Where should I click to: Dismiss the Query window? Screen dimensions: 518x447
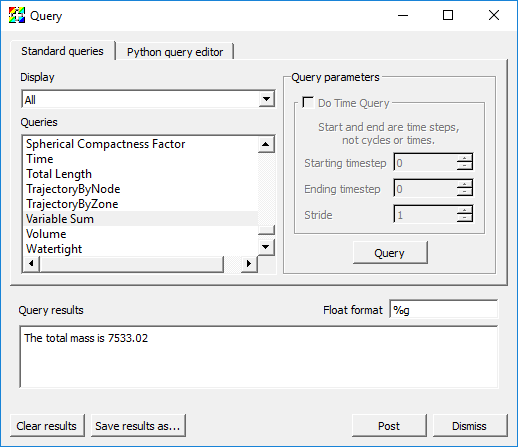tap(470, 426)
